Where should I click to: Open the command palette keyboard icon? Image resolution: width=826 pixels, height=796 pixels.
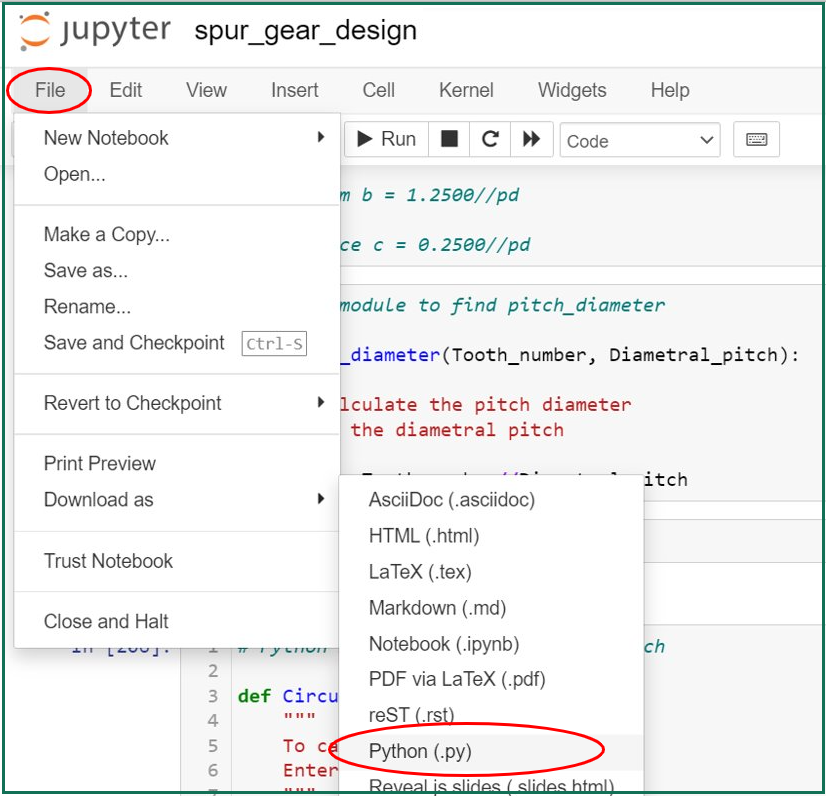pos(756,140)
